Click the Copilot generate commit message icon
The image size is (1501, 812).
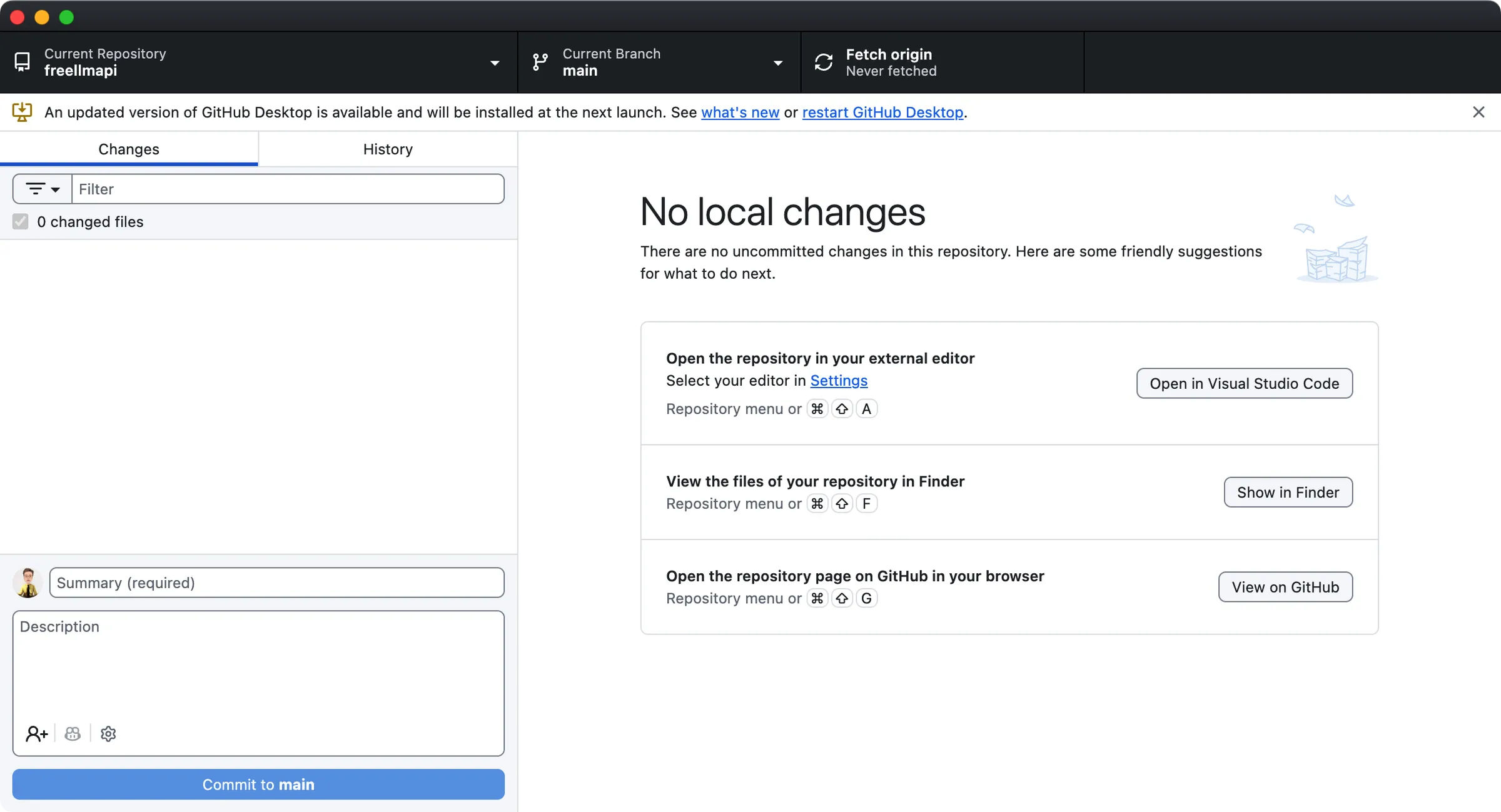click(x=73, y=733)
